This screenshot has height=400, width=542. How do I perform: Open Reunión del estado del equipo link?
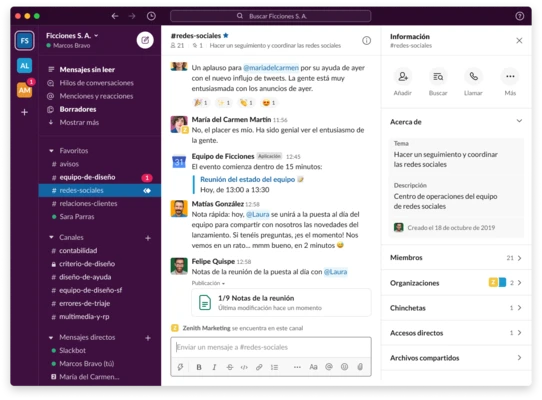click(247, 179)
